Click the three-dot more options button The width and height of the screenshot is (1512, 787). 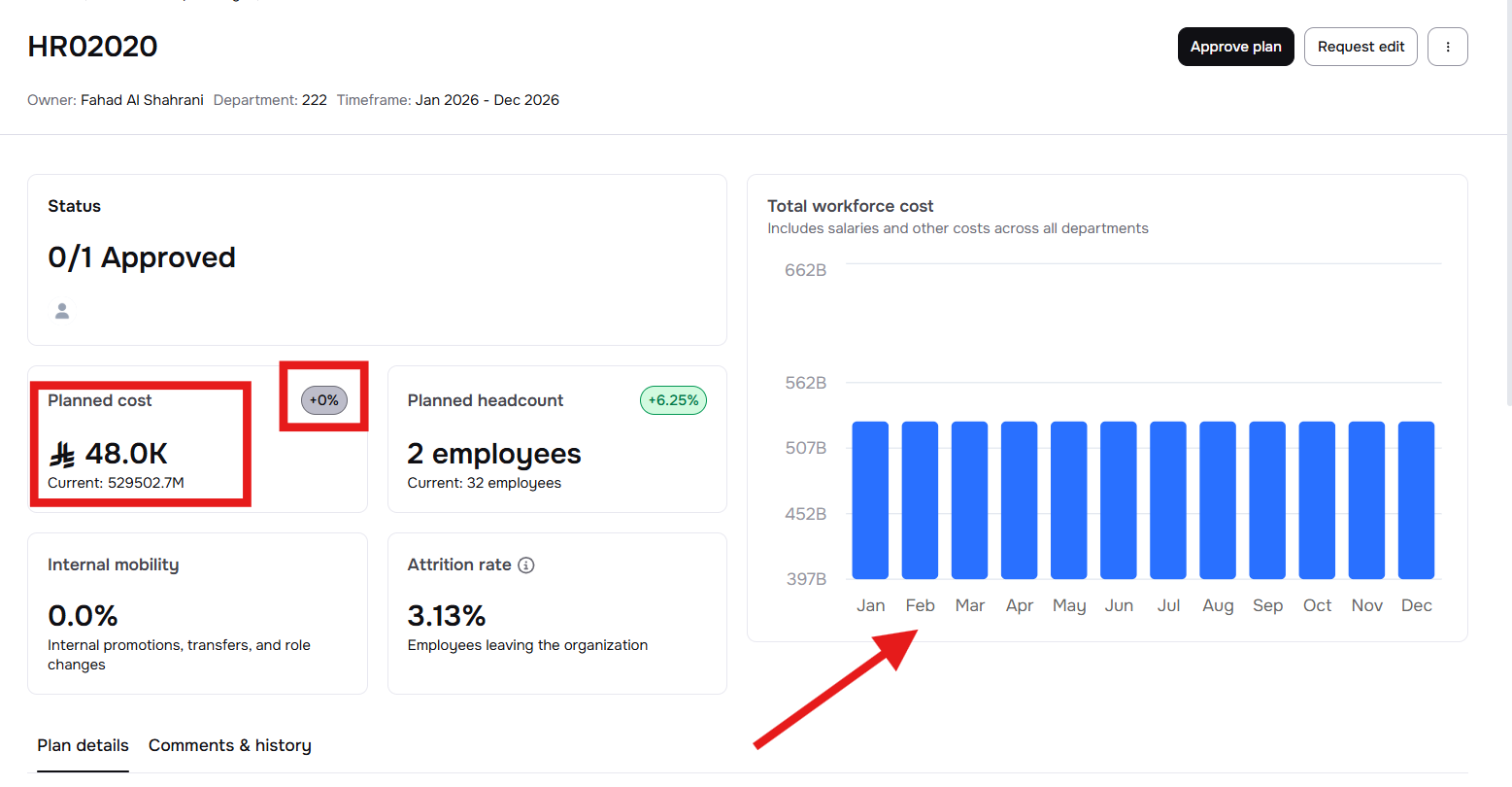[1447, 47]
